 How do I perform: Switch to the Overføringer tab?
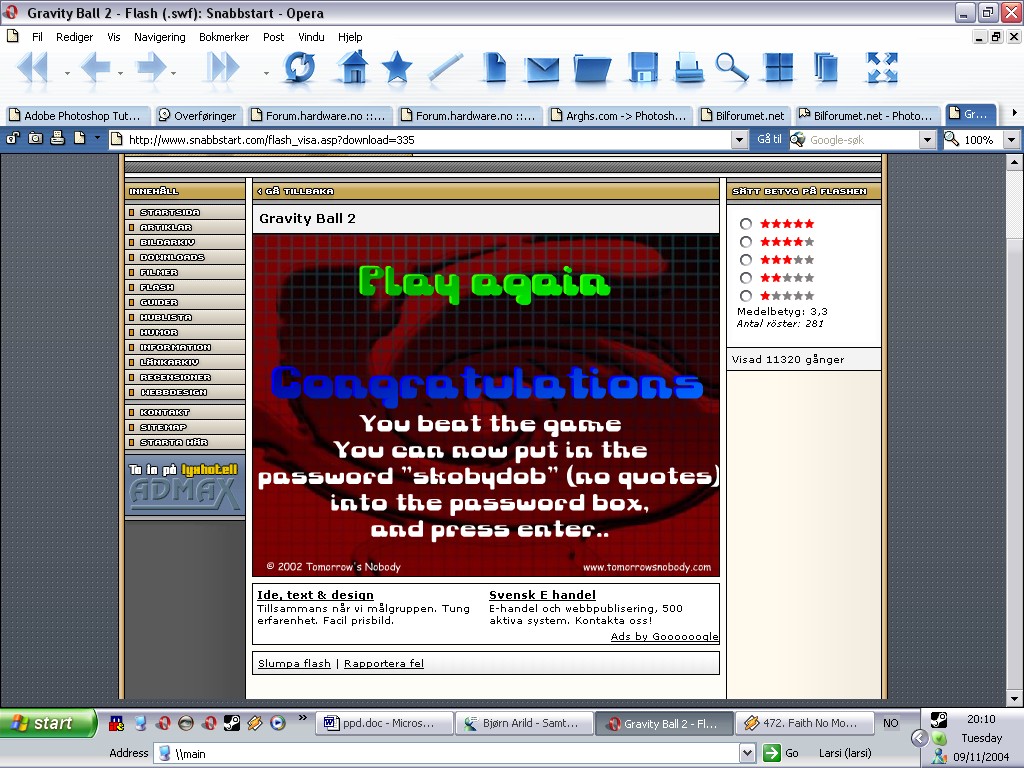199,116
